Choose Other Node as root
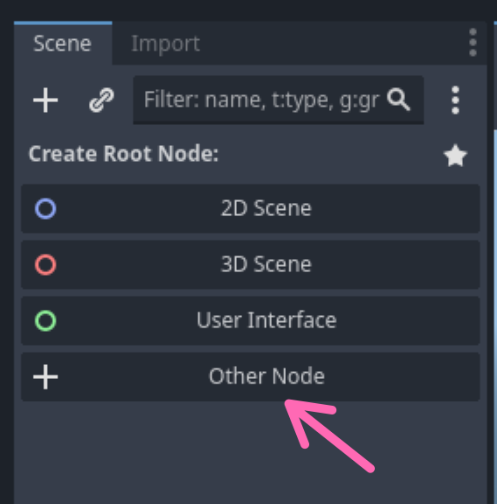This screenshot has width=497, height=504. tap(251, 377)
